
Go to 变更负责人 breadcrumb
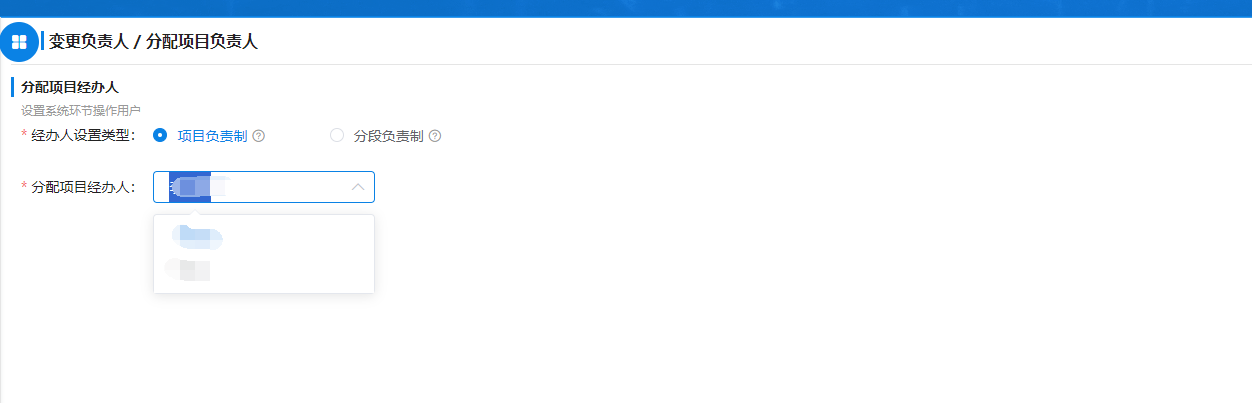pos(88,42)
